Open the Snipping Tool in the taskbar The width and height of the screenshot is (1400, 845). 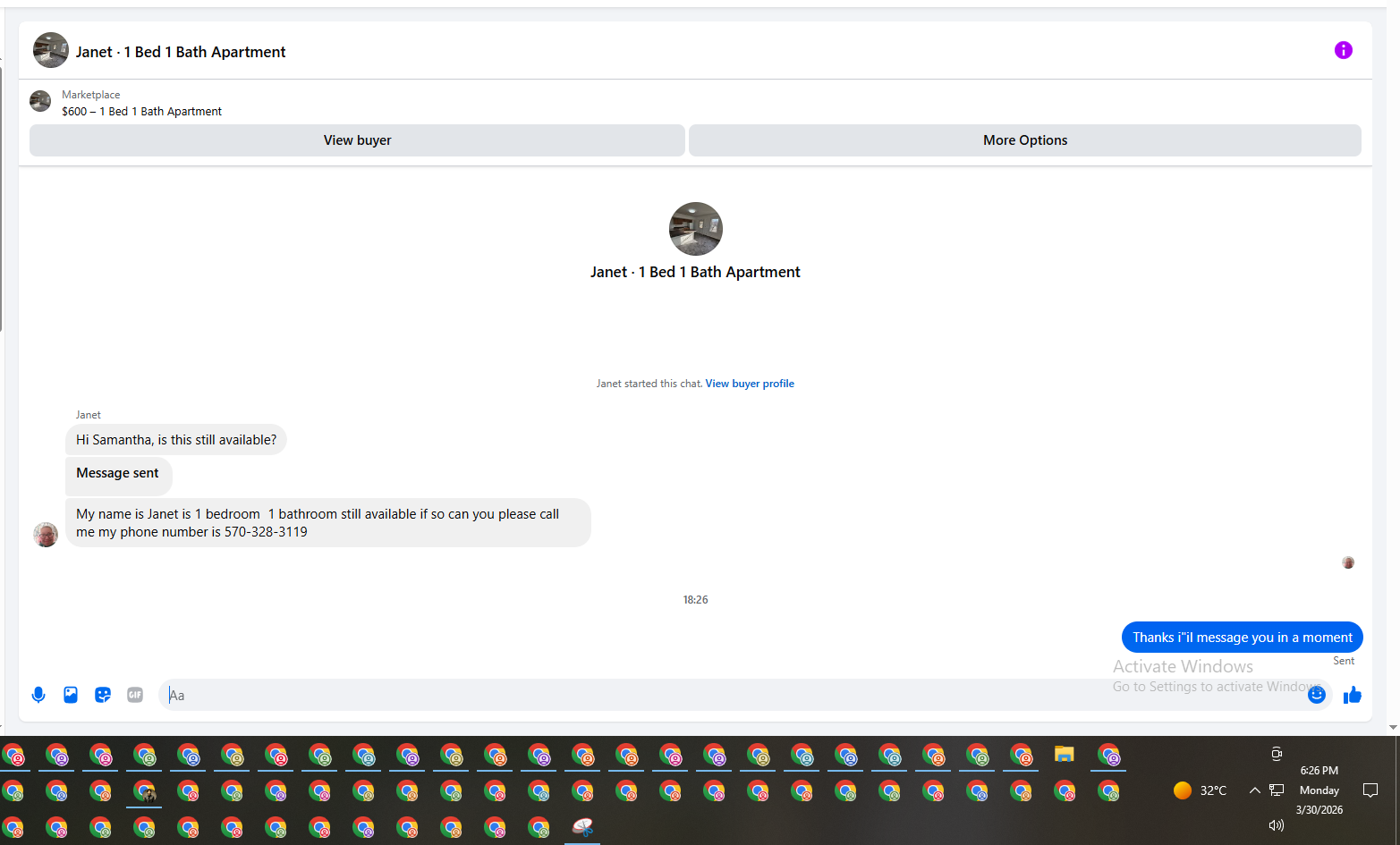tap(582, 827)
